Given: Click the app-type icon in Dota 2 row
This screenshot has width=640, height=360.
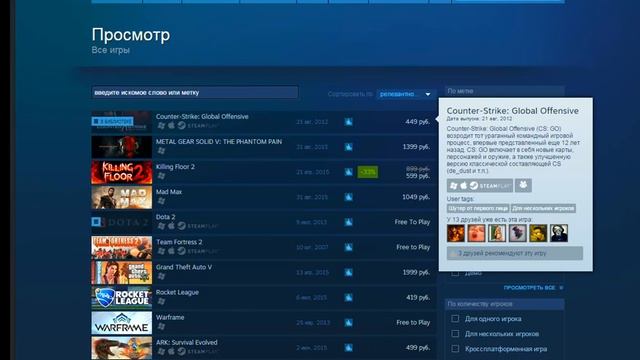Looking at the screenshot, I should (x=348, y=222).
